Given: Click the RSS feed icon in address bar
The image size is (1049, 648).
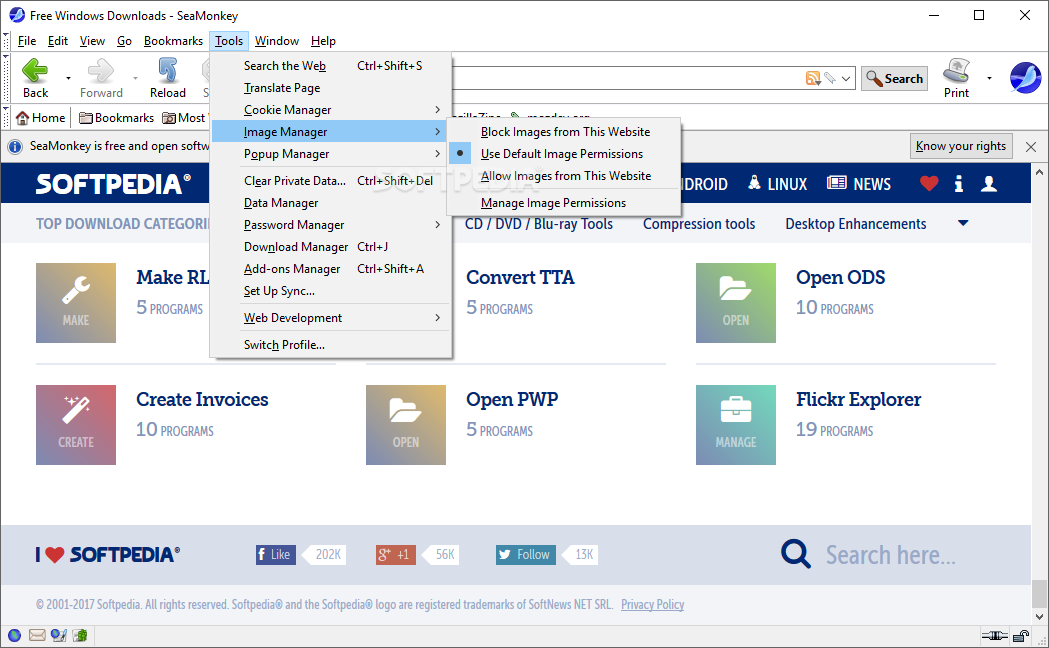Looking at the screenshot, I should click(813, 78).
